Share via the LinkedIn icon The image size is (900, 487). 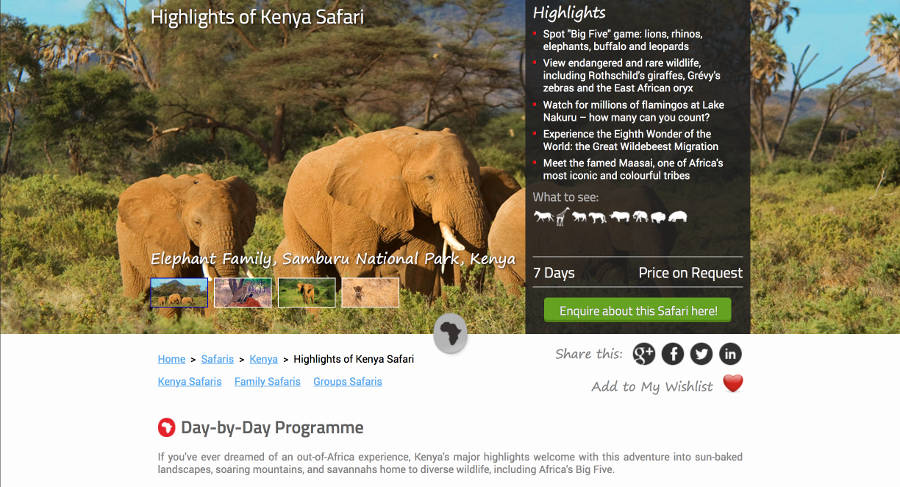[x=730, y=353]
